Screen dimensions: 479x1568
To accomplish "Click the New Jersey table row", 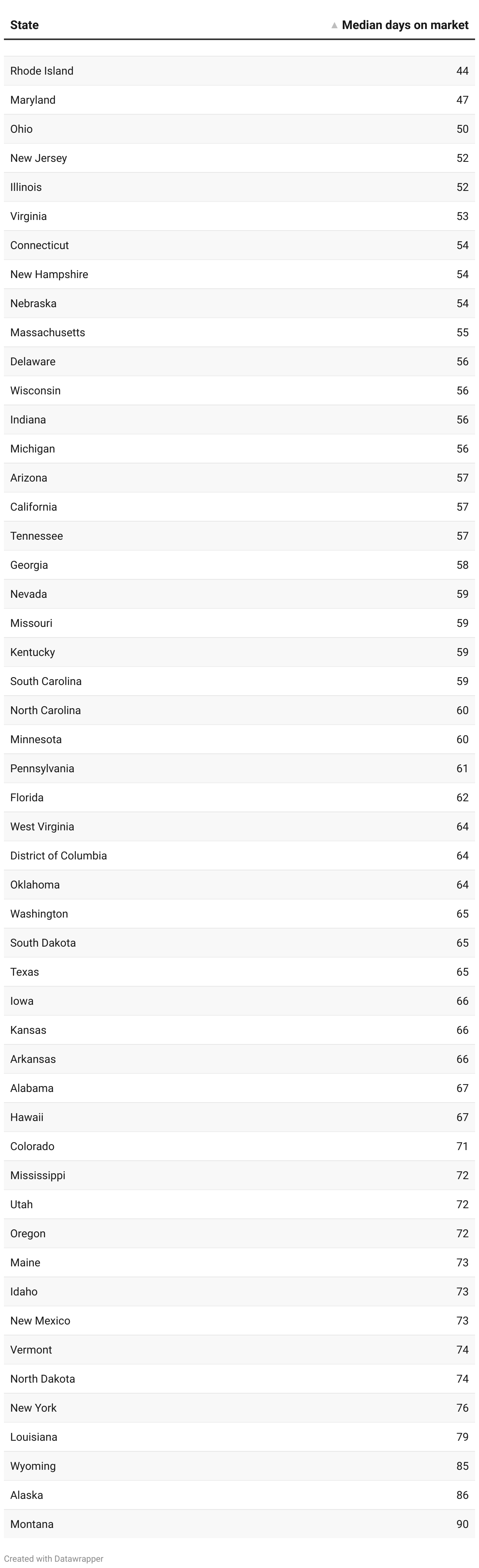I will pyautogui.click(x=239, y=158).
